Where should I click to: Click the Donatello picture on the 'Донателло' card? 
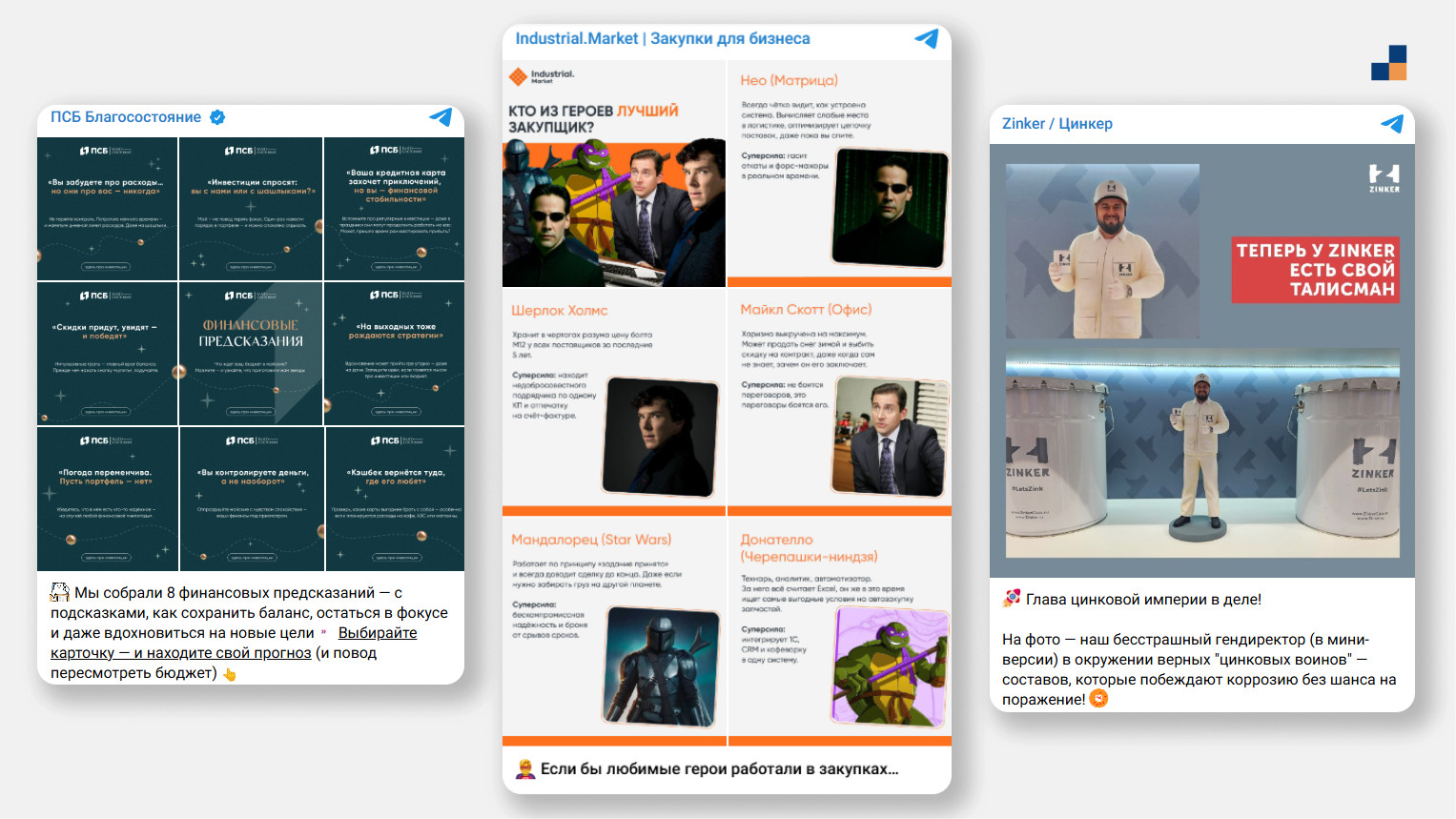[891, 666]
